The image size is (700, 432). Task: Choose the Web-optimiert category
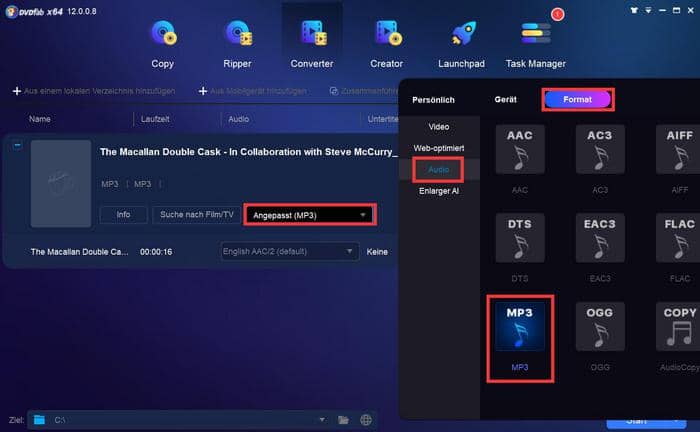tap(439, 148)
